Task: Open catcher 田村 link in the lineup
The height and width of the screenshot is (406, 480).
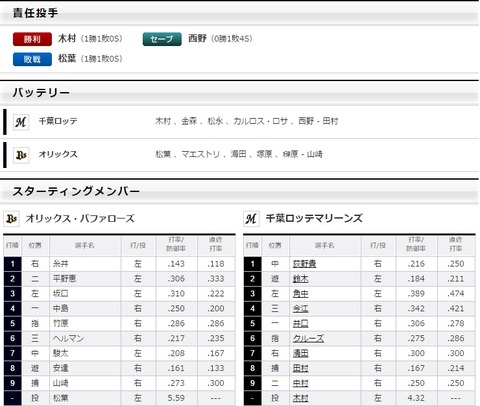Action: [x=300, y=368]
